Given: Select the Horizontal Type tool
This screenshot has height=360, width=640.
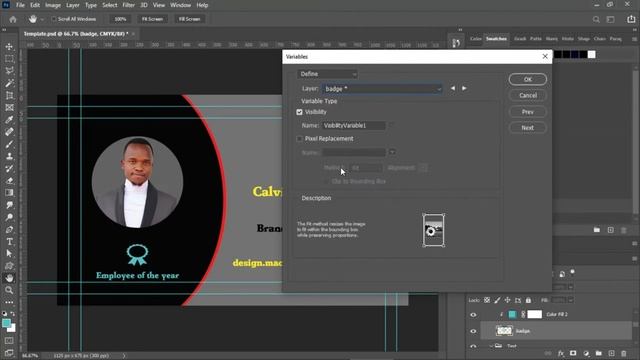Looking at the screenshot, I should coord(9,242).
